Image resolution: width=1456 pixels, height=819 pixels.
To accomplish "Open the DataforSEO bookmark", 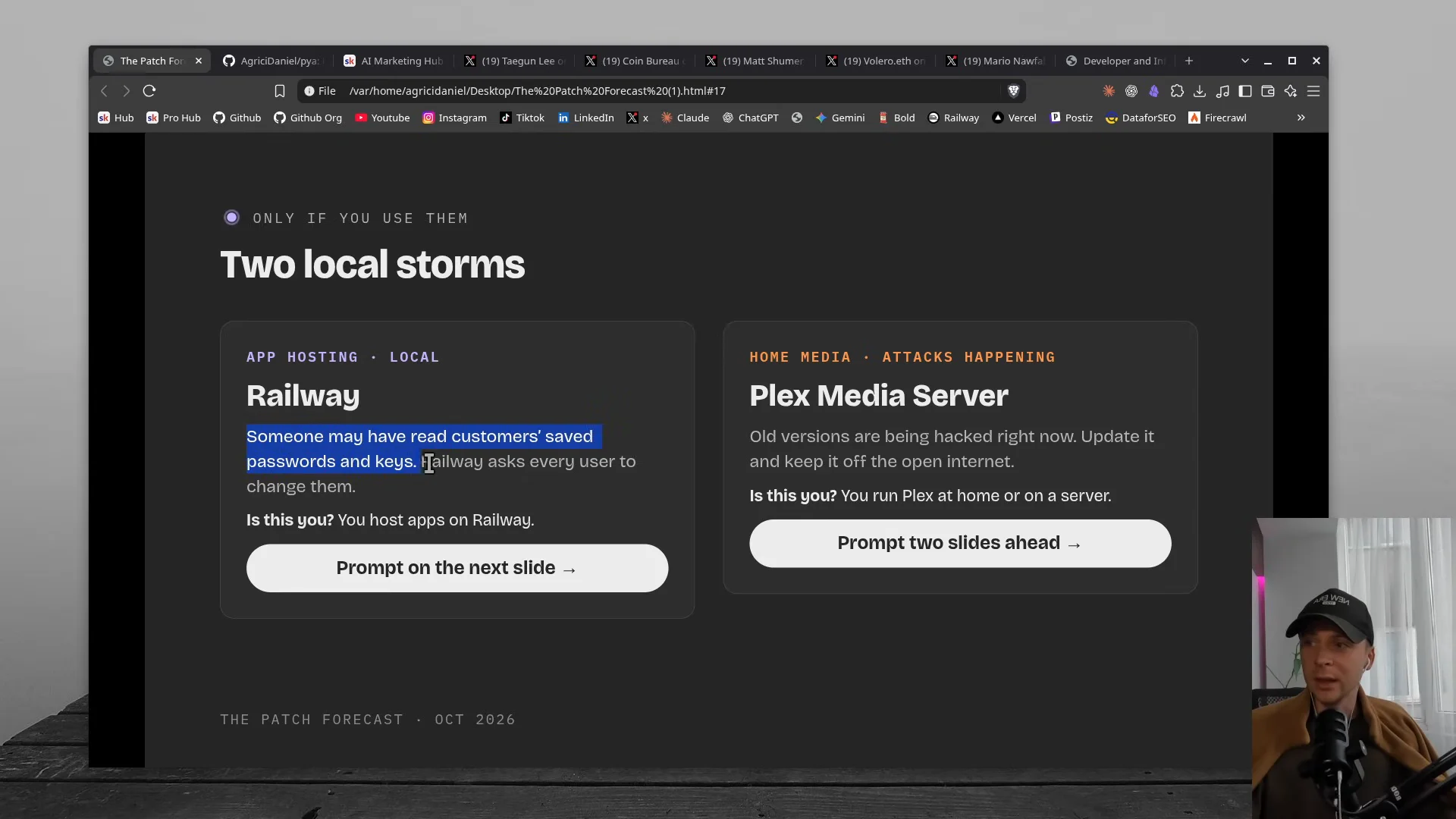I will pyautogui.click(x=1141, y=118).
